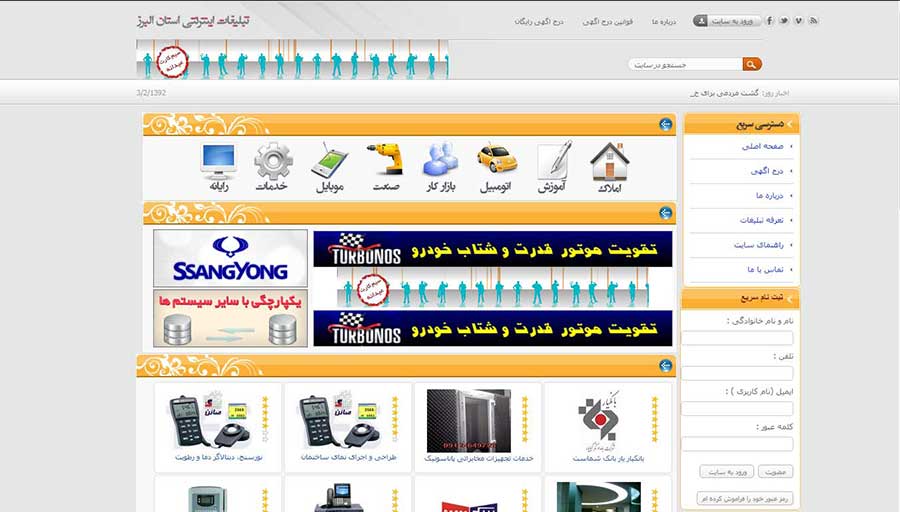
Task: Open the SsangYong banner ad
Action: 230,258
